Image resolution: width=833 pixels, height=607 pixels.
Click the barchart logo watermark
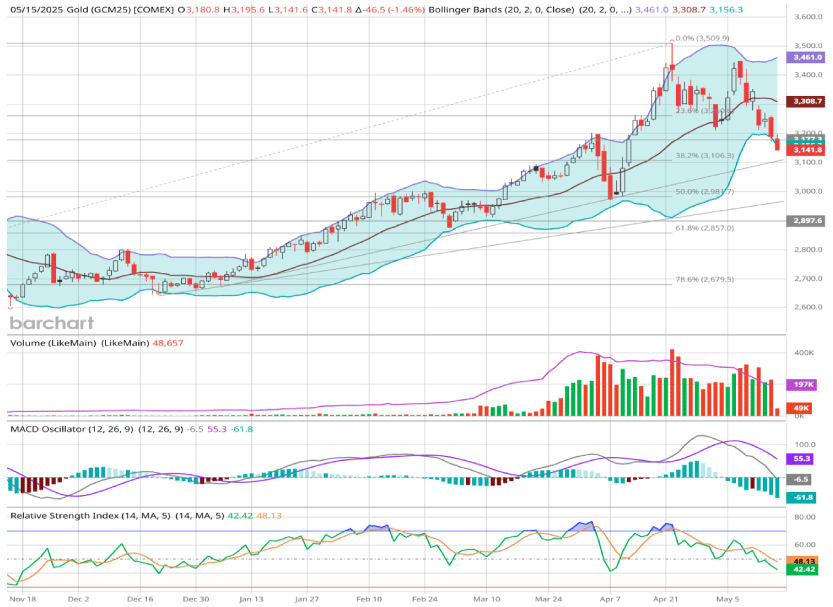52,322
